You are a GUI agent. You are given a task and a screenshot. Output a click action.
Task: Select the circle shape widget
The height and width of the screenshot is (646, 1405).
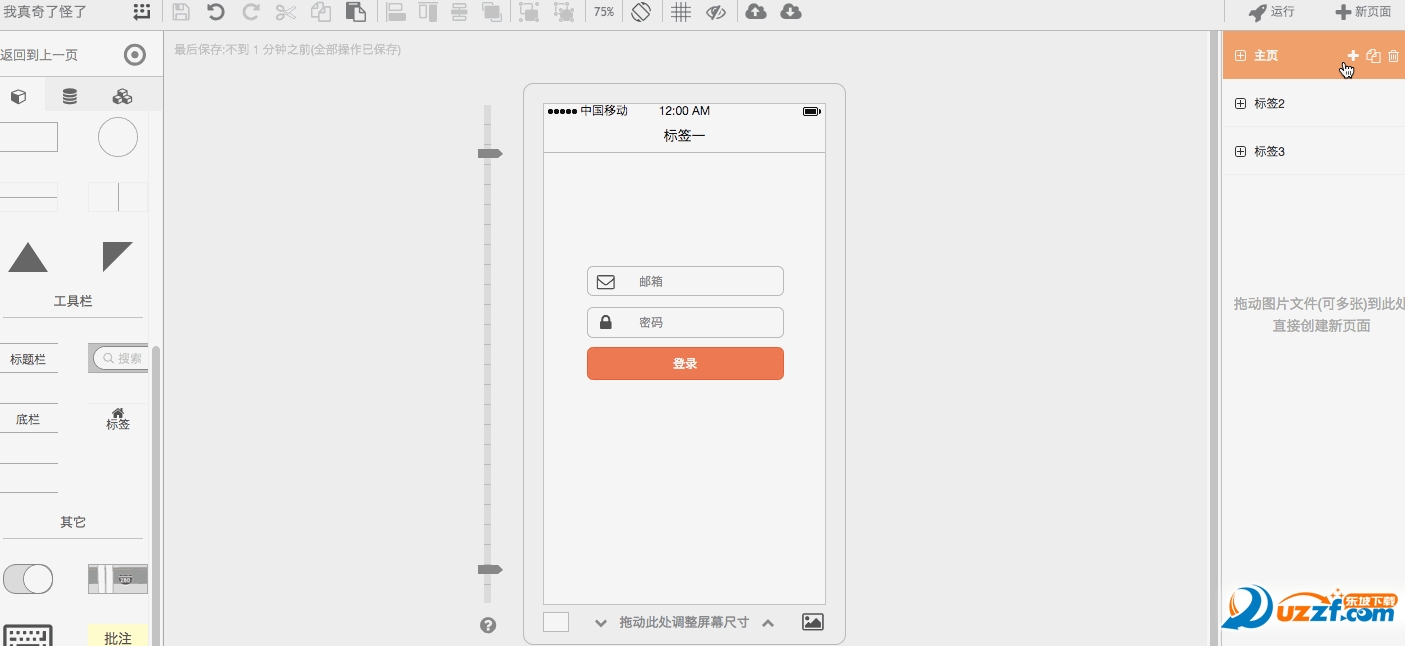coord(118,137)
